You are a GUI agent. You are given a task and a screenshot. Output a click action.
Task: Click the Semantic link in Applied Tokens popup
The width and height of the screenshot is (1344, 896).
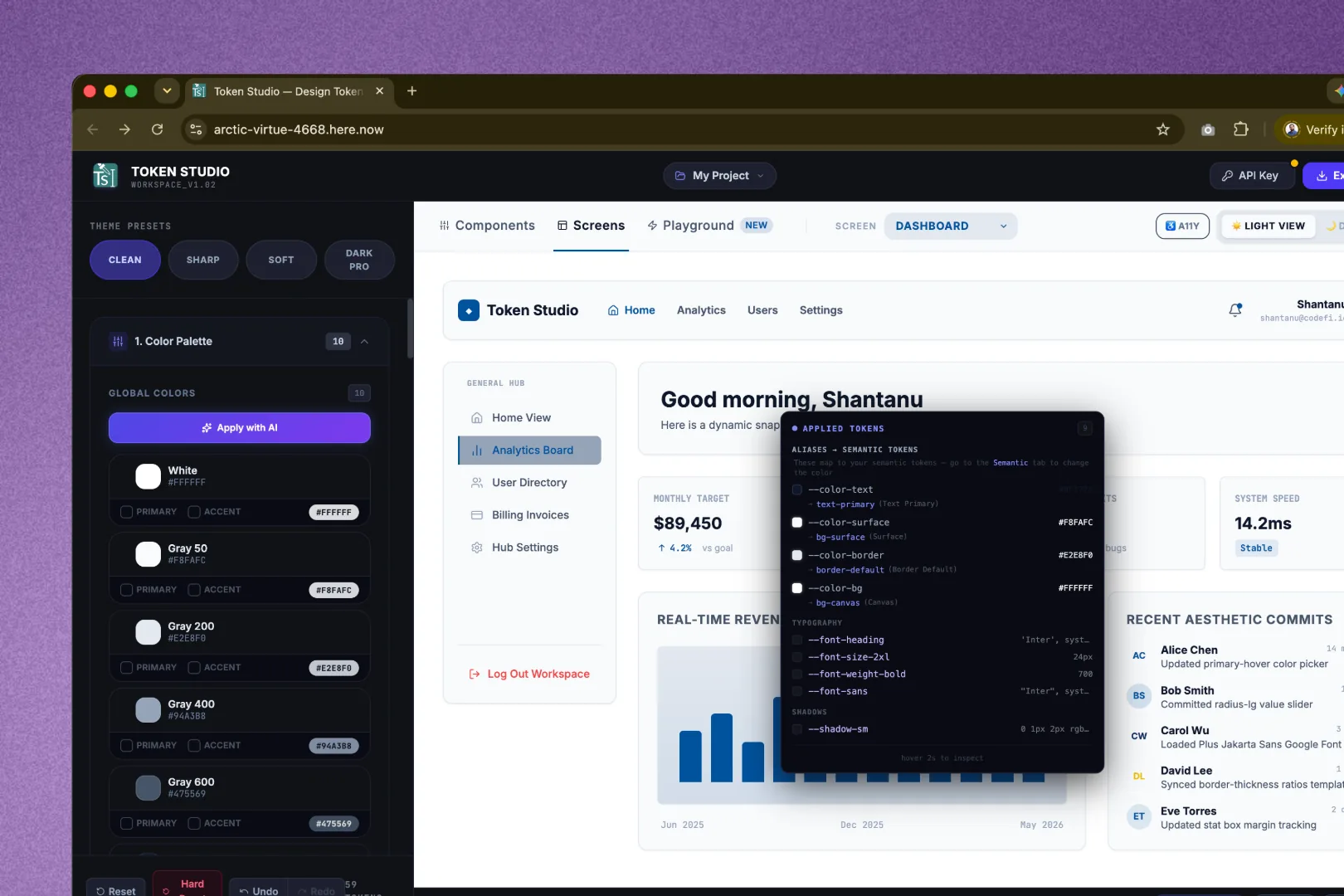point(1010,463)
